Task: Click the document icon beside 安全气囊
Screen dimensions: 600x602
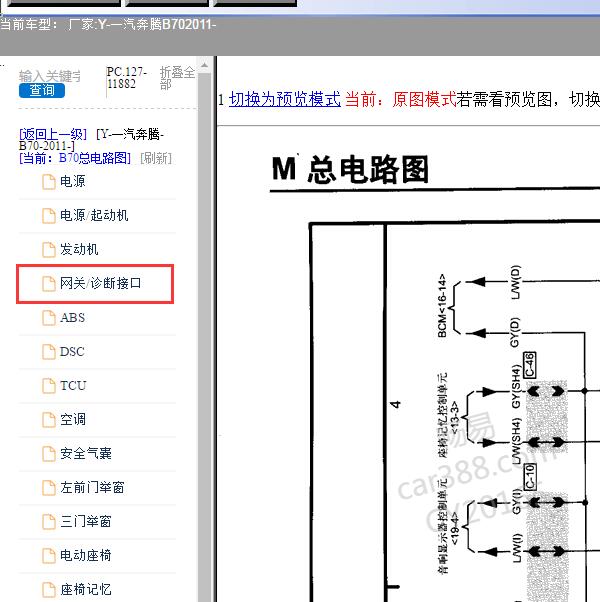Action: pos(49,453)
